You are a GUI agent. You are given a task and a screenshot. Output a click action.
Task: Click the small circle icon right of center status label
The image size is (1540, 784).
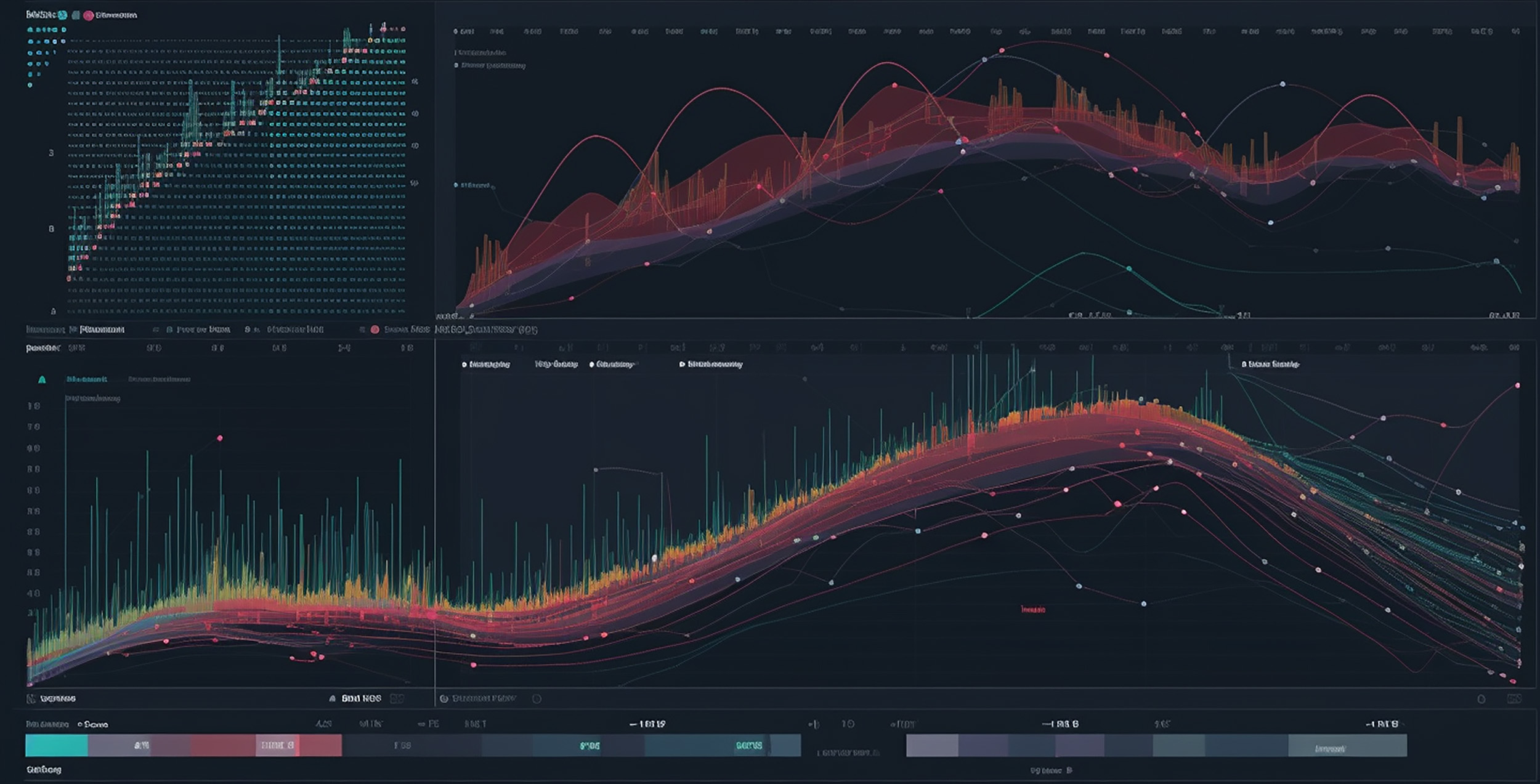tap(537, 699)
